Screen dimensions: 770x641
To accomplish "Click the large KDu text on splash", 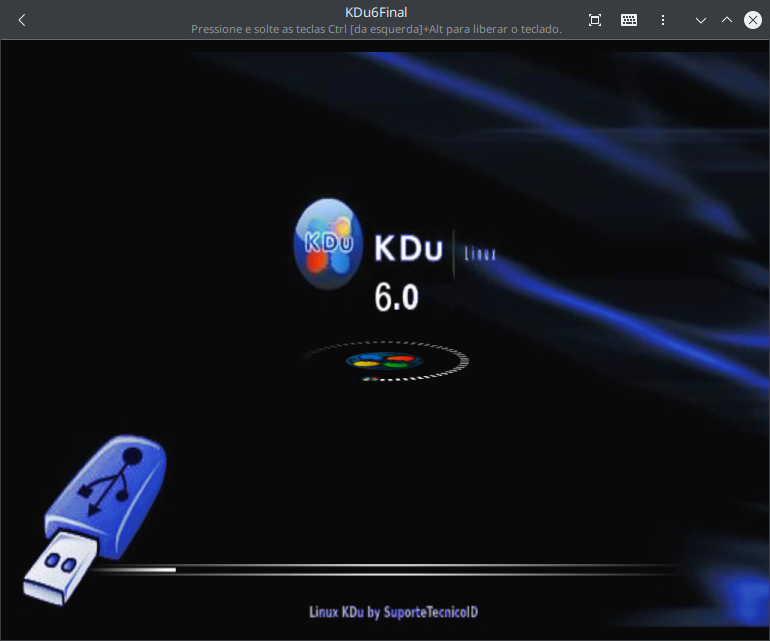I will coord(408,249).
